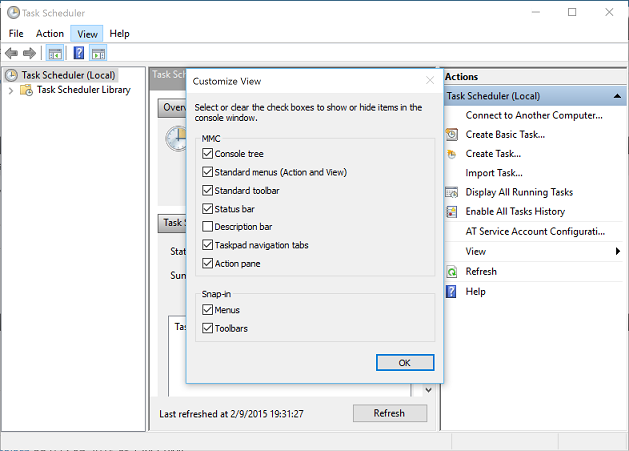Screen dimensions: 629x451
Task: Open the View submenu arrow in Actions
Action: (x=618, y=251)
